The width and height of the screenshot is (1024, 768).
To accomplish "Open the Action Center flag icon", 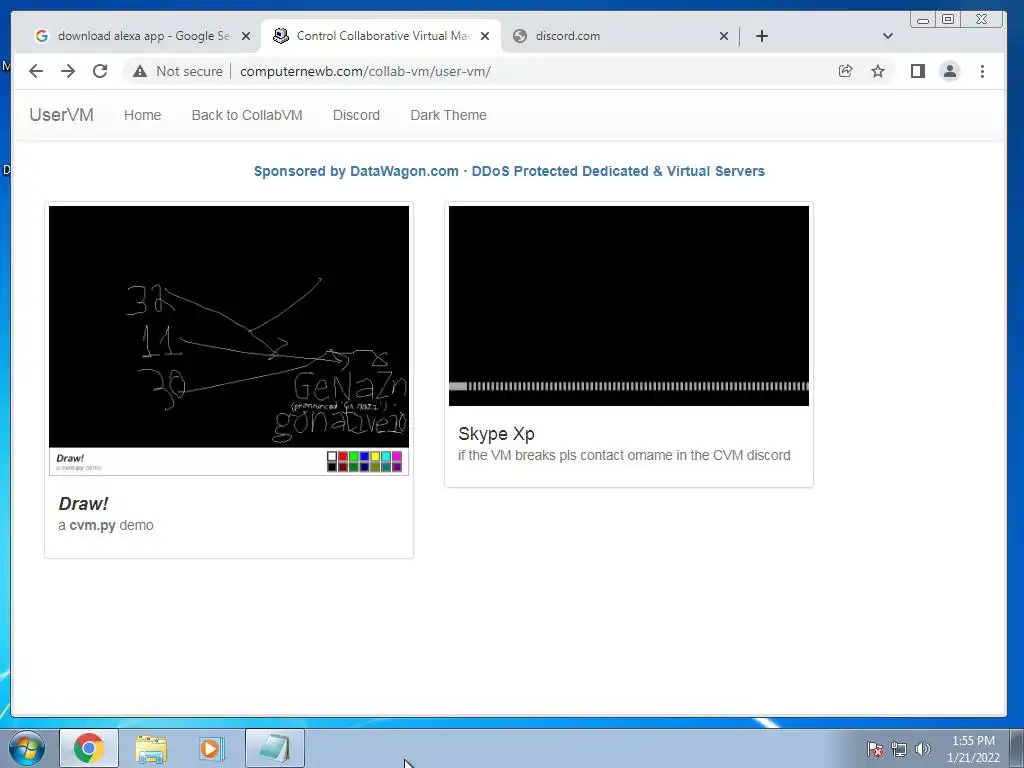I will pyautogui.click(x=874, y=749).
